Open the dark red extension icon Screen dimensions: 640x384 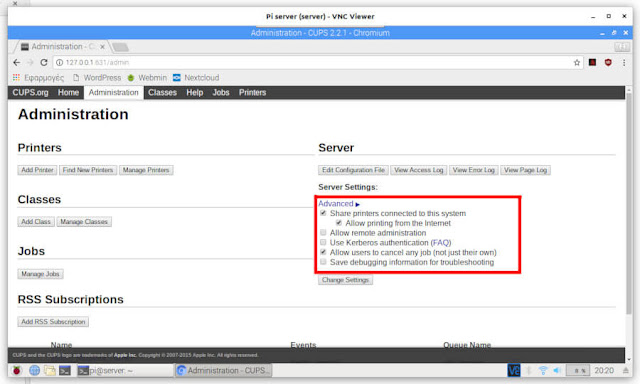tap(592, 62)
